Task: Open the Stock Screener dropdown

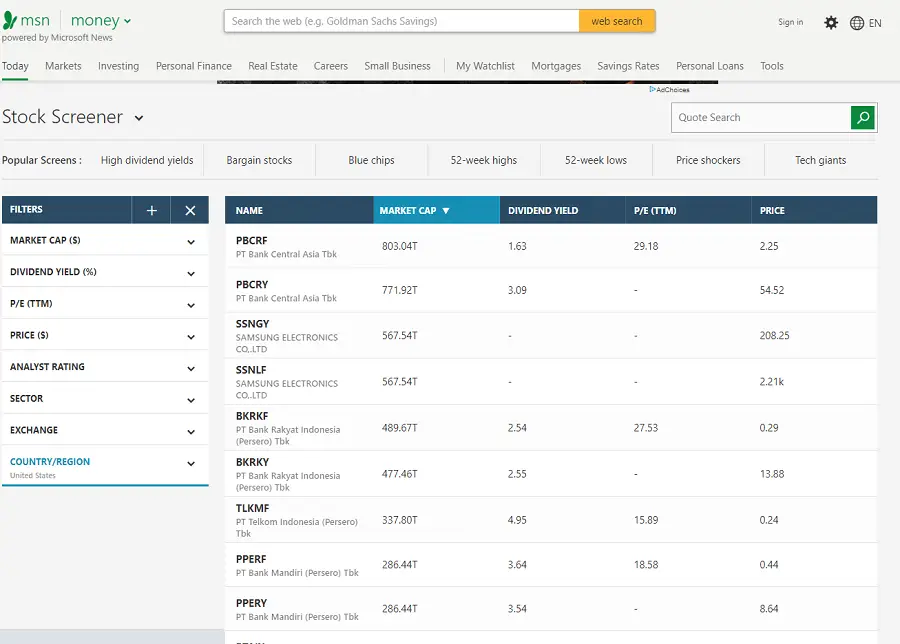Action: click(139, 118)
